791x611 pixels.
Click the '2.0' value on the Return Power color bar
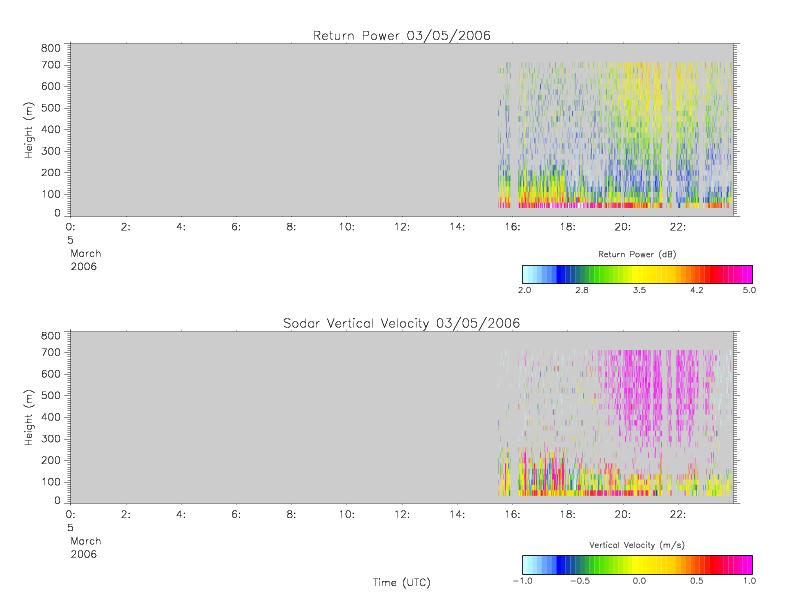click(x=525, y=290)
